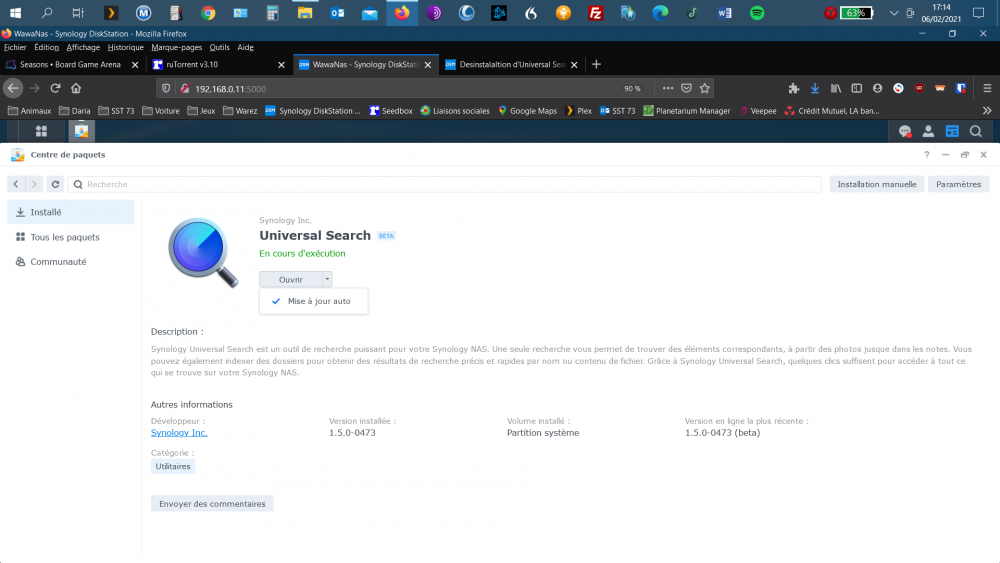Viewport: 1000px width, 563px height.
Task: Open Word from Windows taskbar
Action: coord(724,13)
